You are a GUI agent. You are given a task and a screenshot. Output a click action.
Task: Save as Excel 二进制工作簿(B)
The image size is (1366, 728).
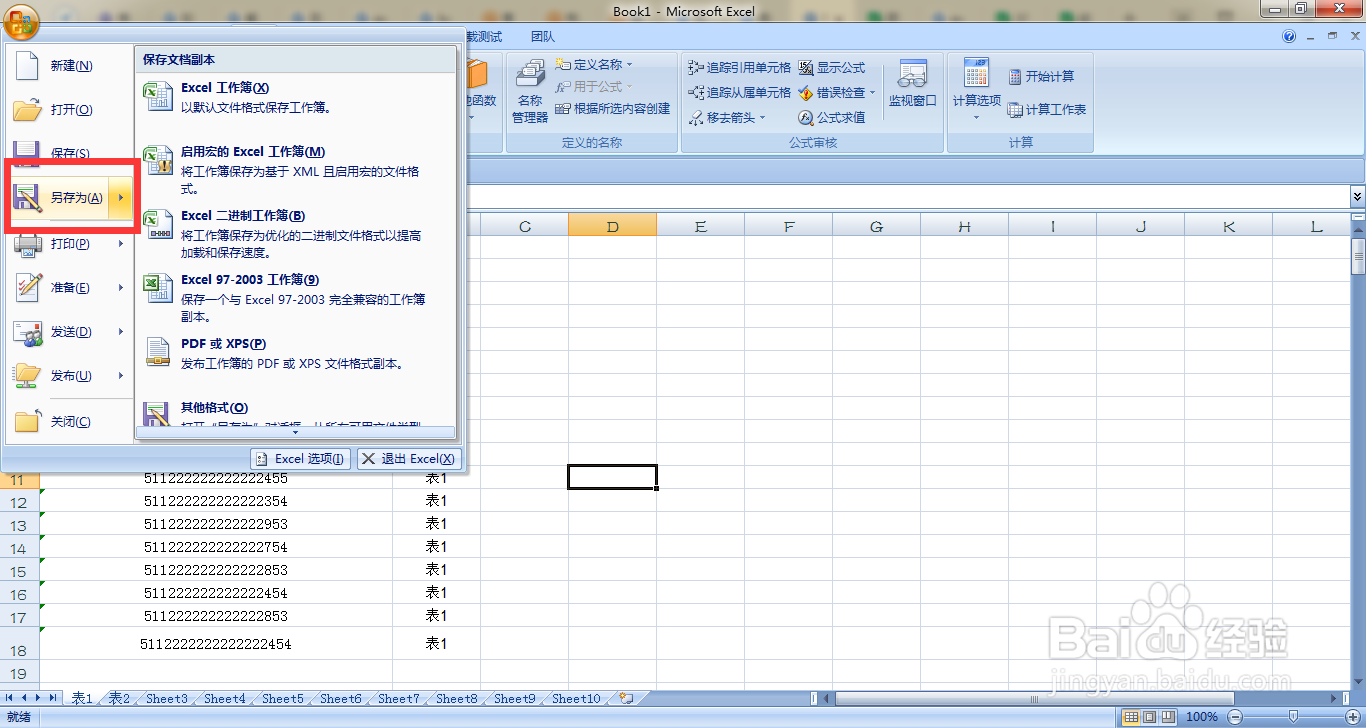pyautogui.click(x=296, y=233)
